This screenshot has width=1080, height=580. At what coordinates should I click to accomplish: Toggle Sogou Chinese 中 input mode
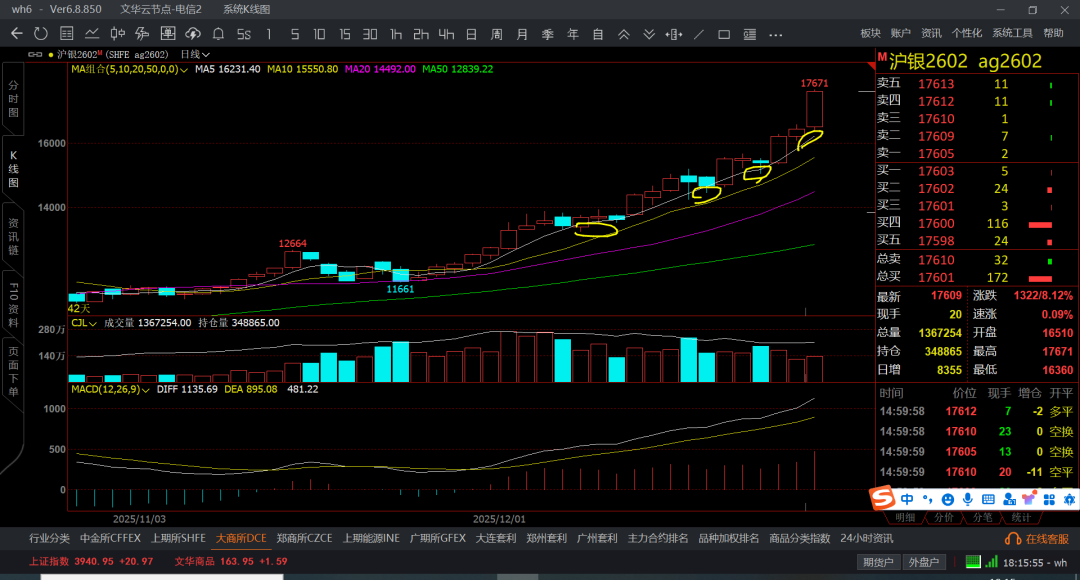click(x=907, y=499)
